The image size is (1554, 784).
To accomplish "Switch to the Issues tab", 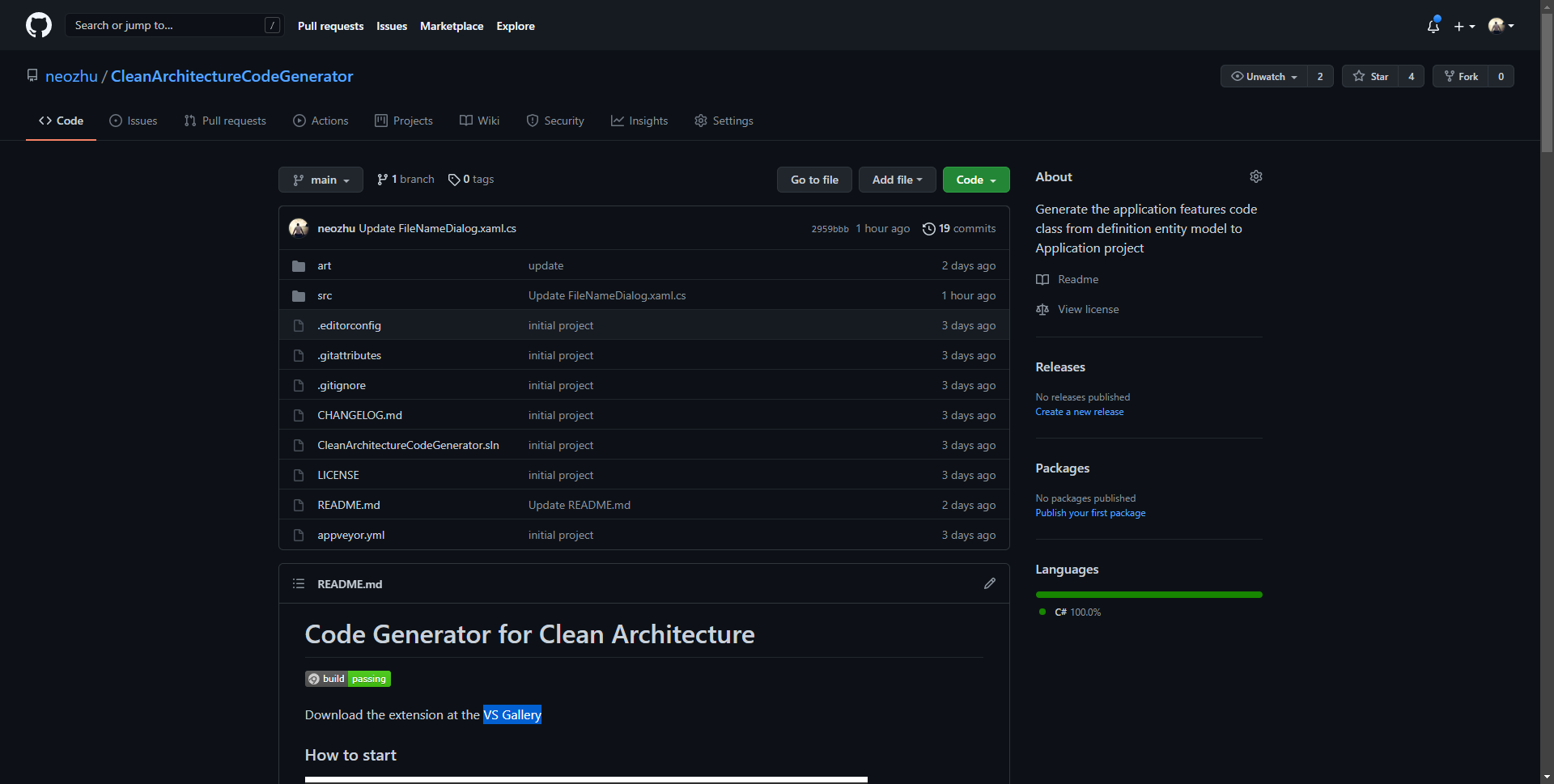I will (x=134, y=121).
